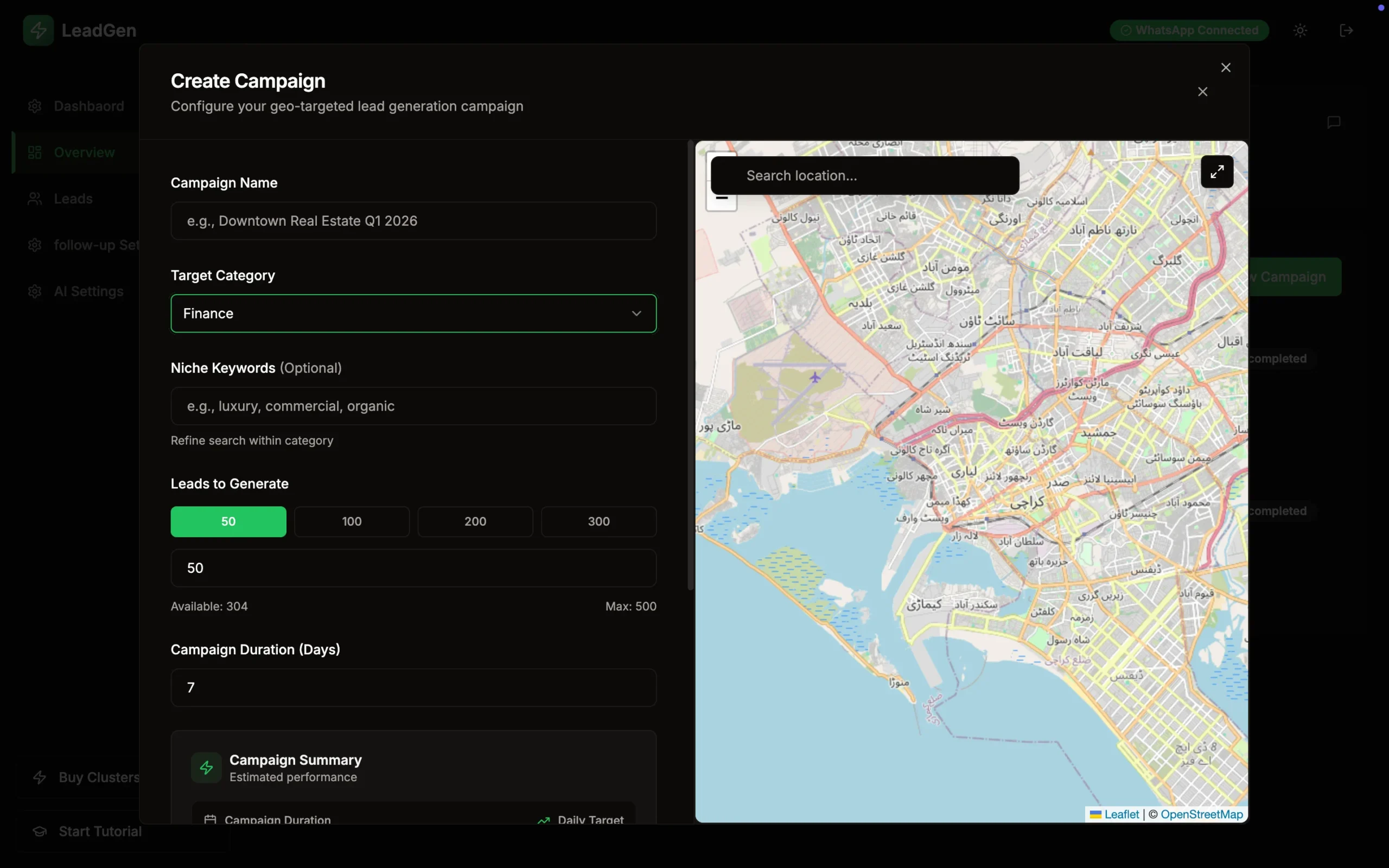Image resolution: width=1389 pixels, height=868 pixels.
Task: Close the Create Campaign dialog
Action: point(1226,68)
